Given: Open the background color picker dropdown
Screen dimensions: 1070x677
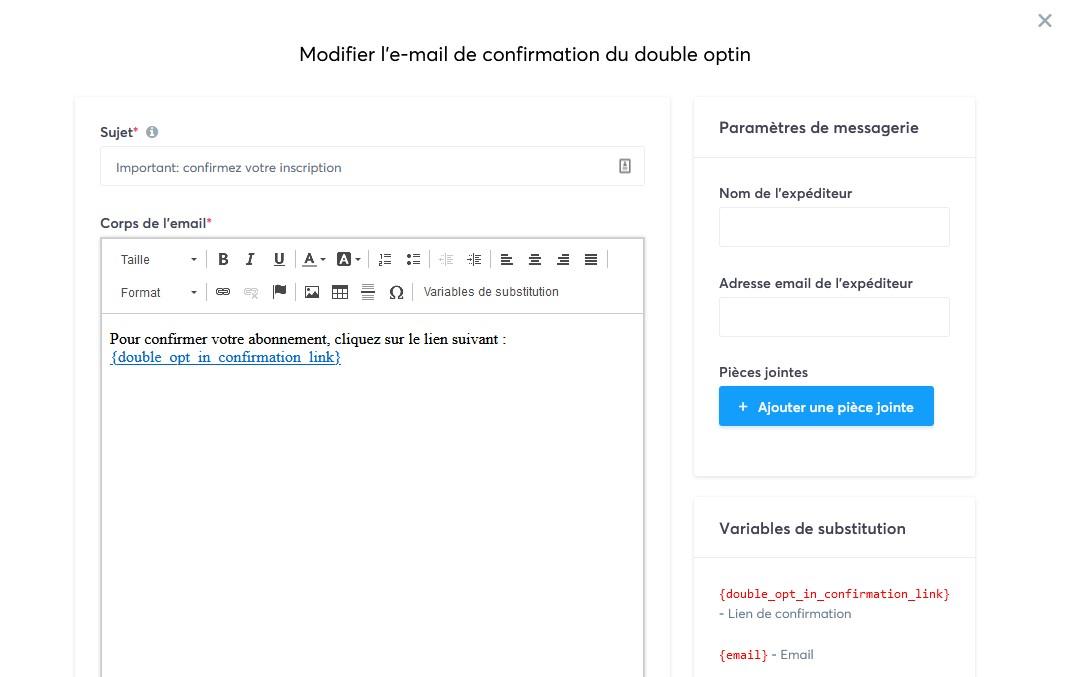Looking at the screenshot, I should click(348, 259).
